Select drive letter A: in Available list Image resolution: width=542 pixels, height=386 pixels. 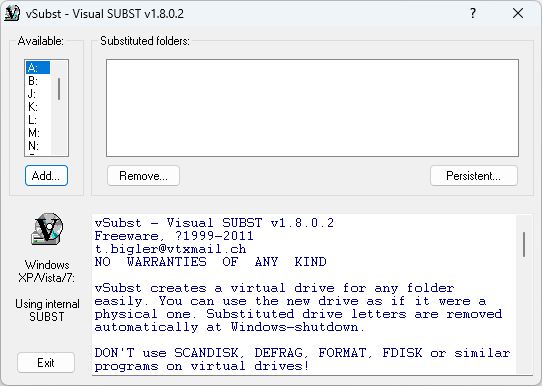coord(38,67)
